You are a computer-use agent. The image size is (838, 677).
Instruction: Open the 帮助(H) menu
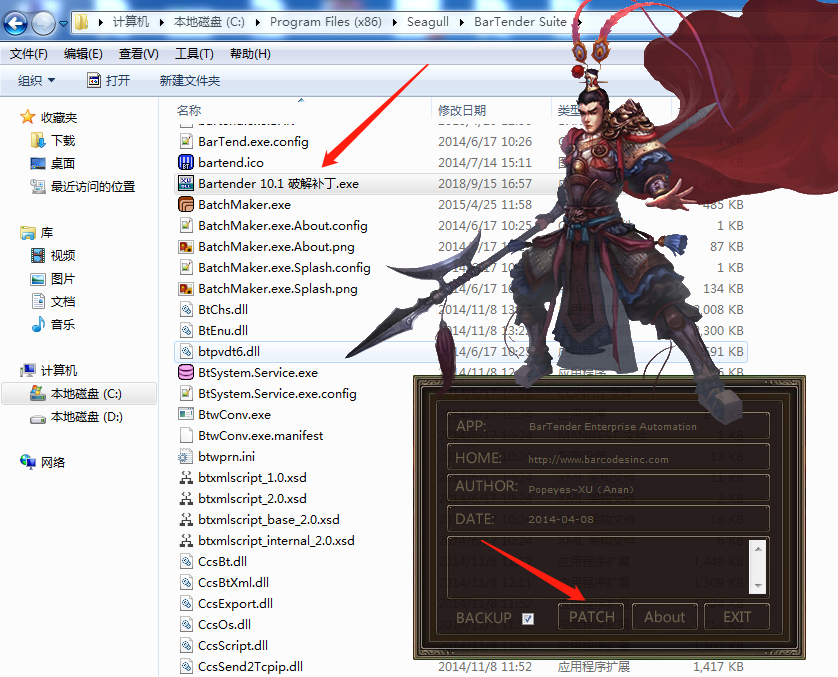250,54
